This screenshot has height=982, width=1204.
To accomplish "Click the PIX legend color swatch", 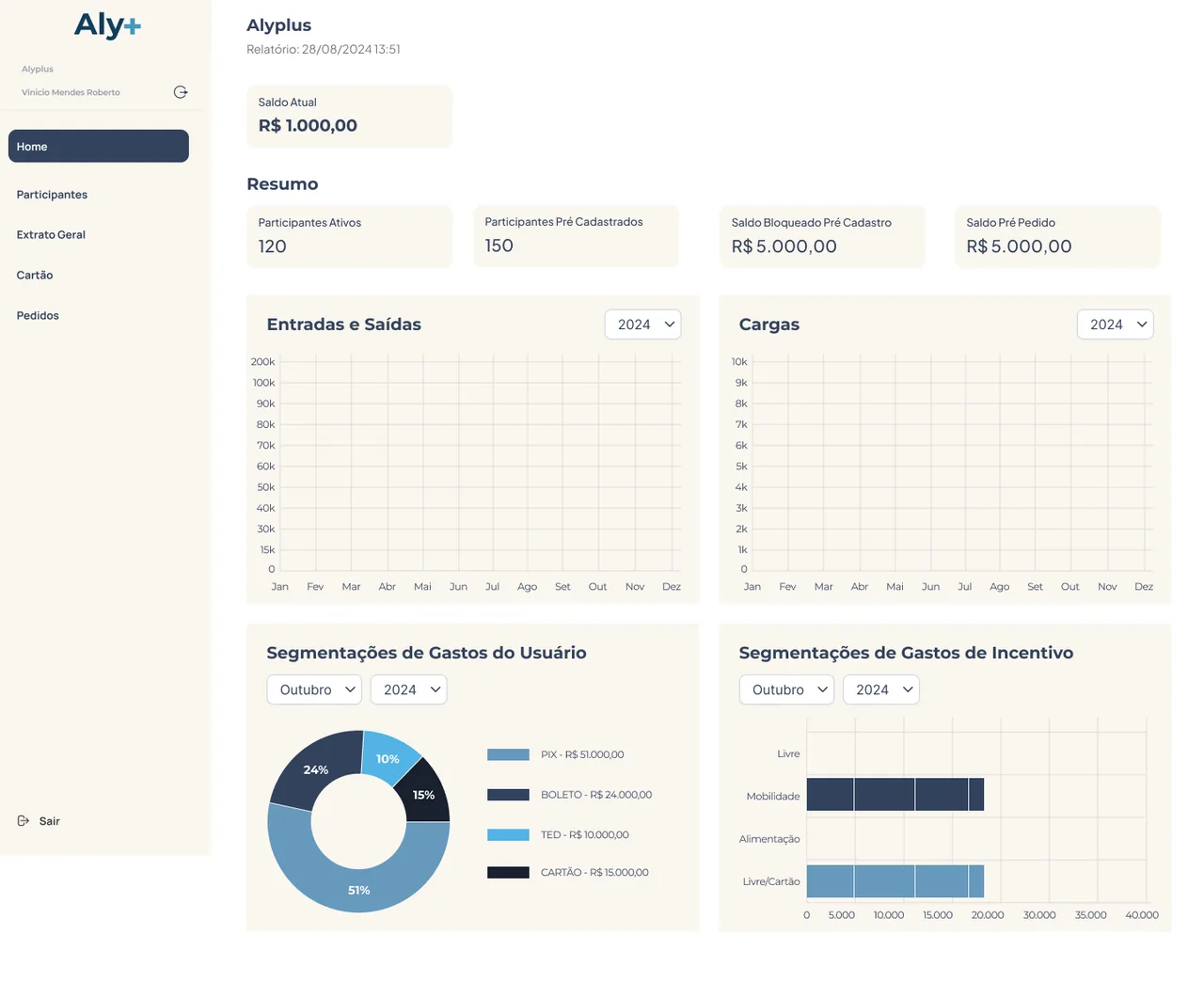I will [x=508, y=754].
